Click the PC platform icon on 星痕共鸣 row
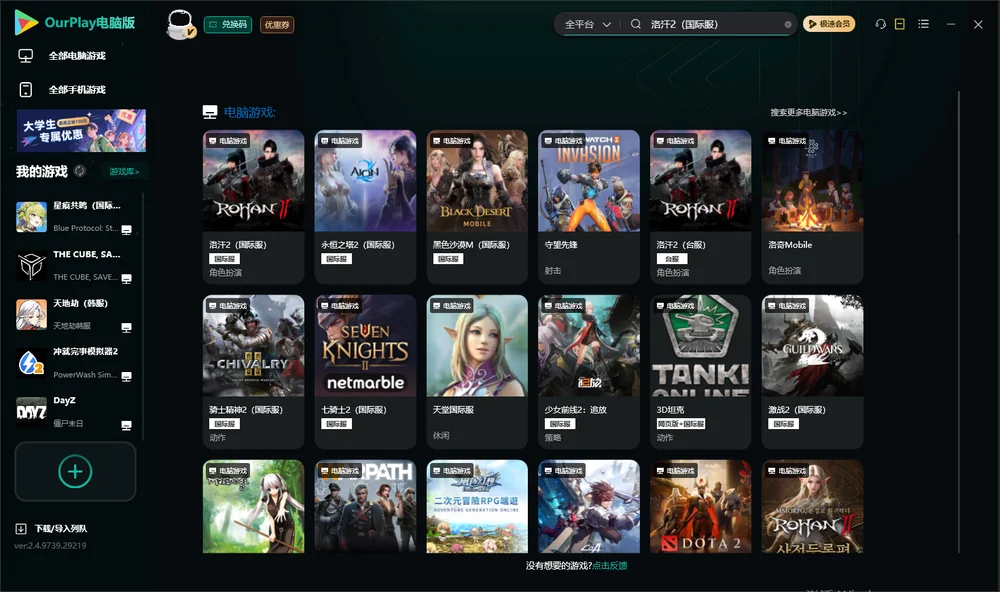The width and height of the screenshot is (1000, 592). (x=126, y=230)
